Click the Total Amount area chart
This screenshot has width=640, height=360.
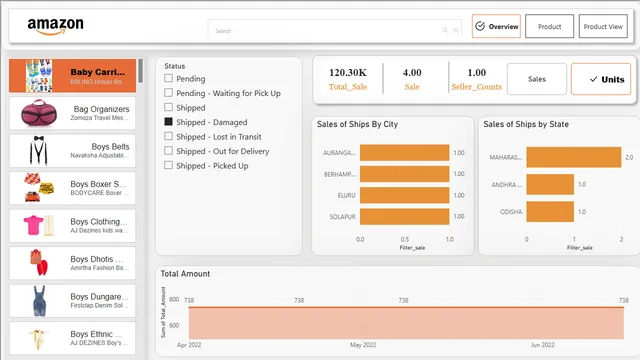406,322
